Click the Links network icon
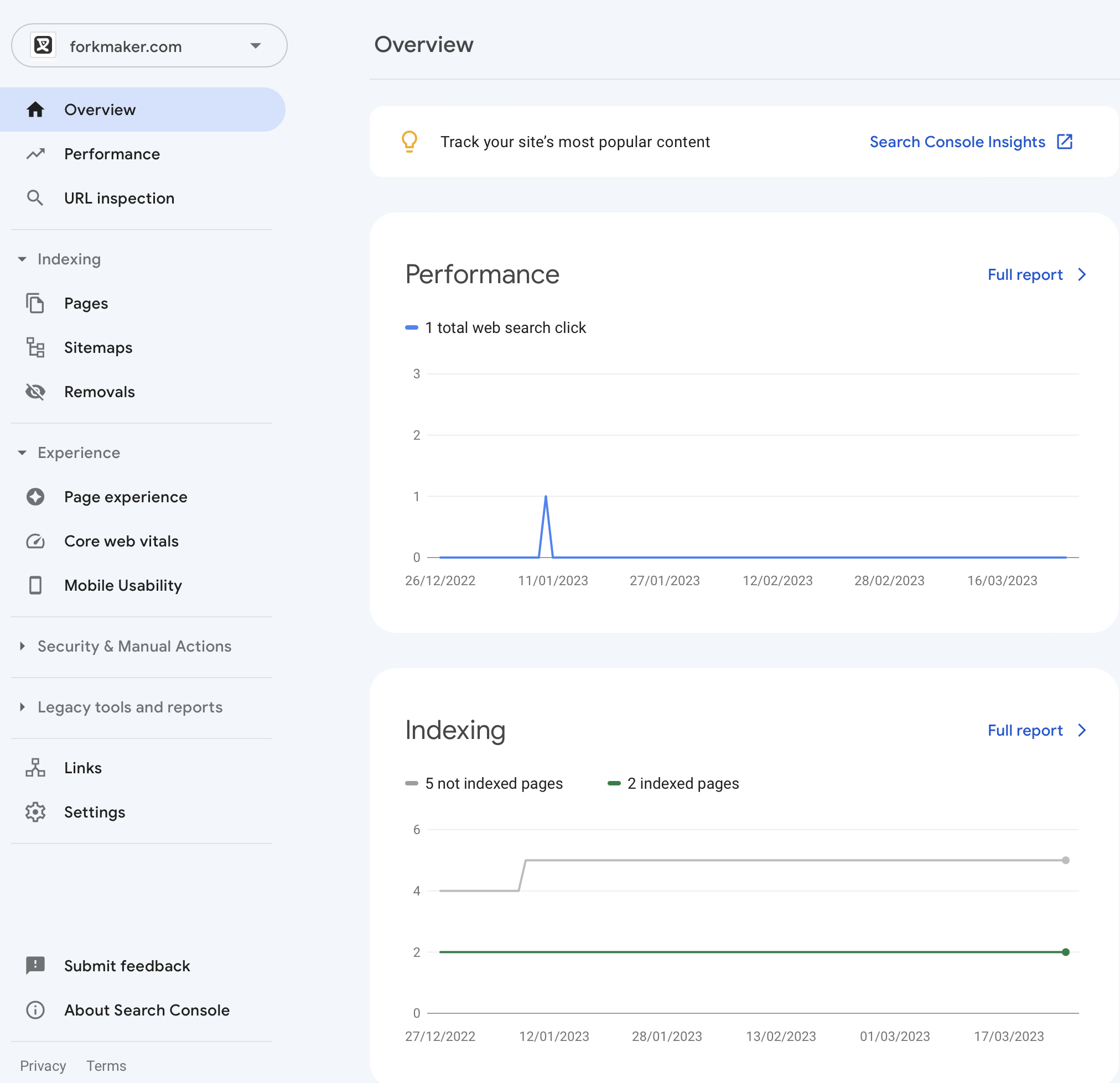 (x=35, y=768)
